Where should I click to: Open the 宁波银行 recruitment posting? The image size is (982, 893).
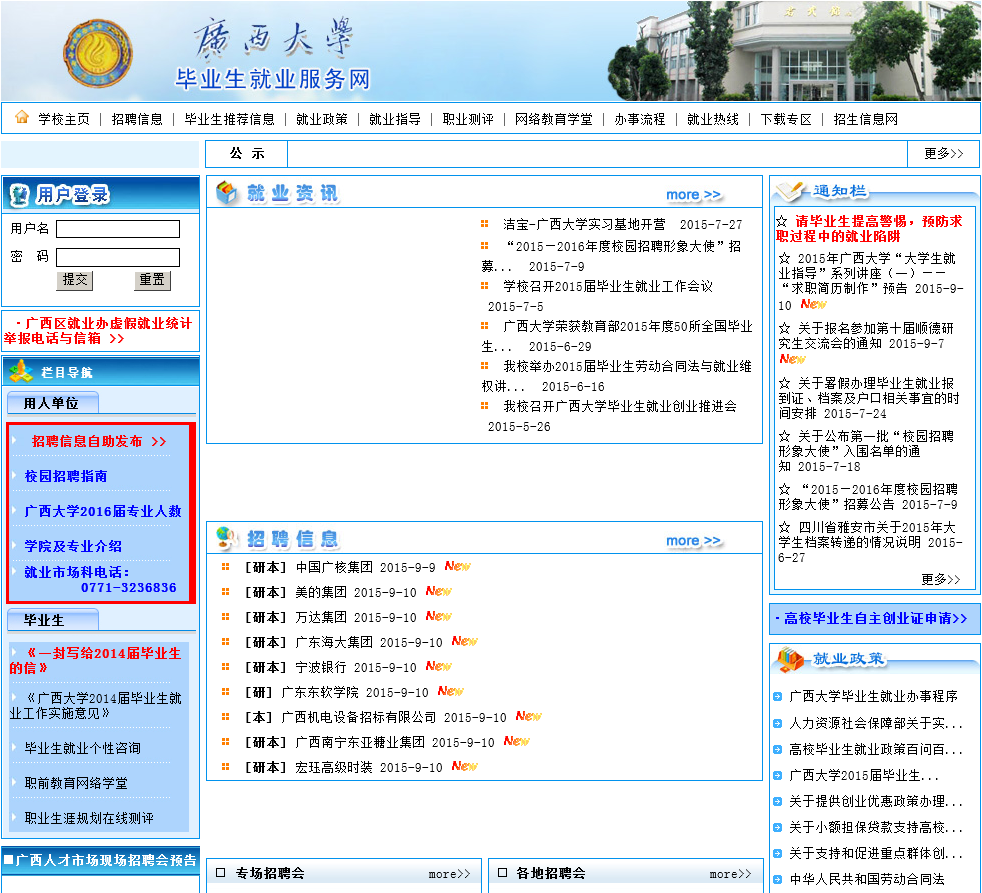[x=321, y=668]
